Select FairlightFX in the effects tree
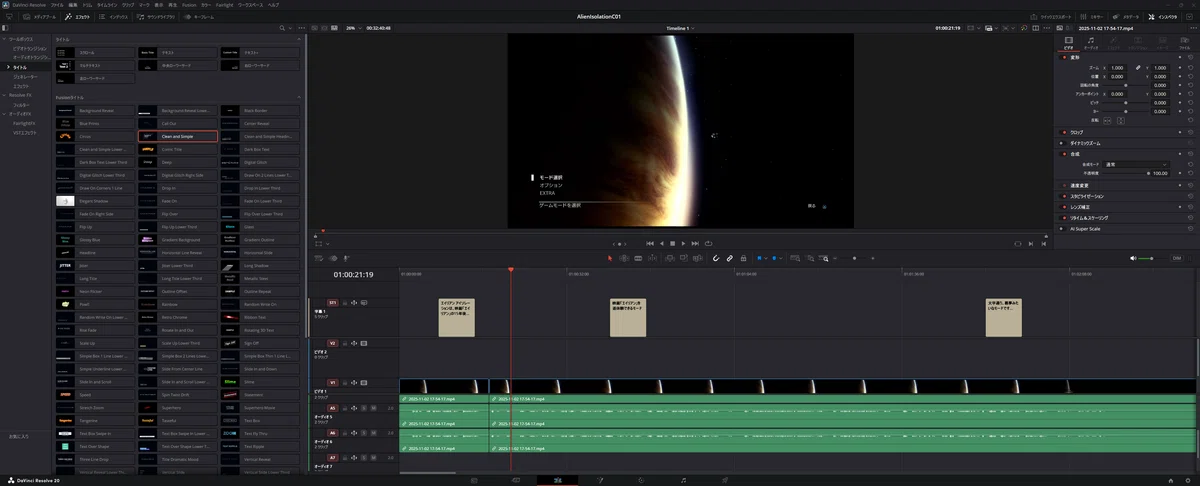 [x=22, y=123]
